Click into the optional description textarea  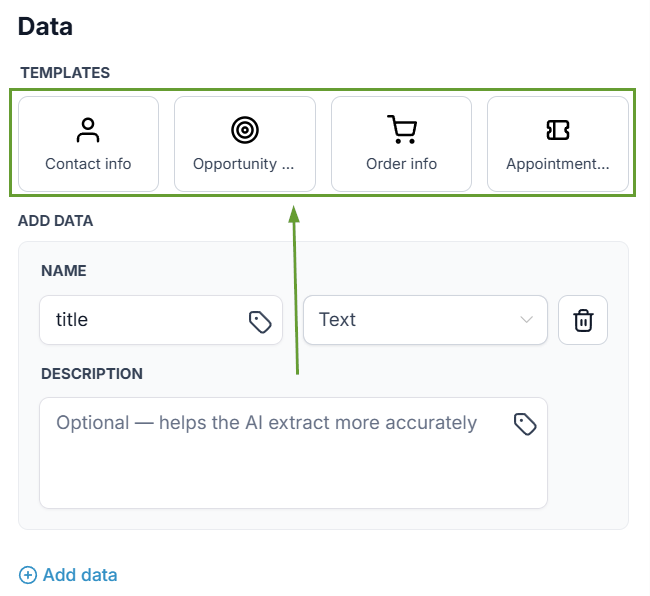coord(293,453)
